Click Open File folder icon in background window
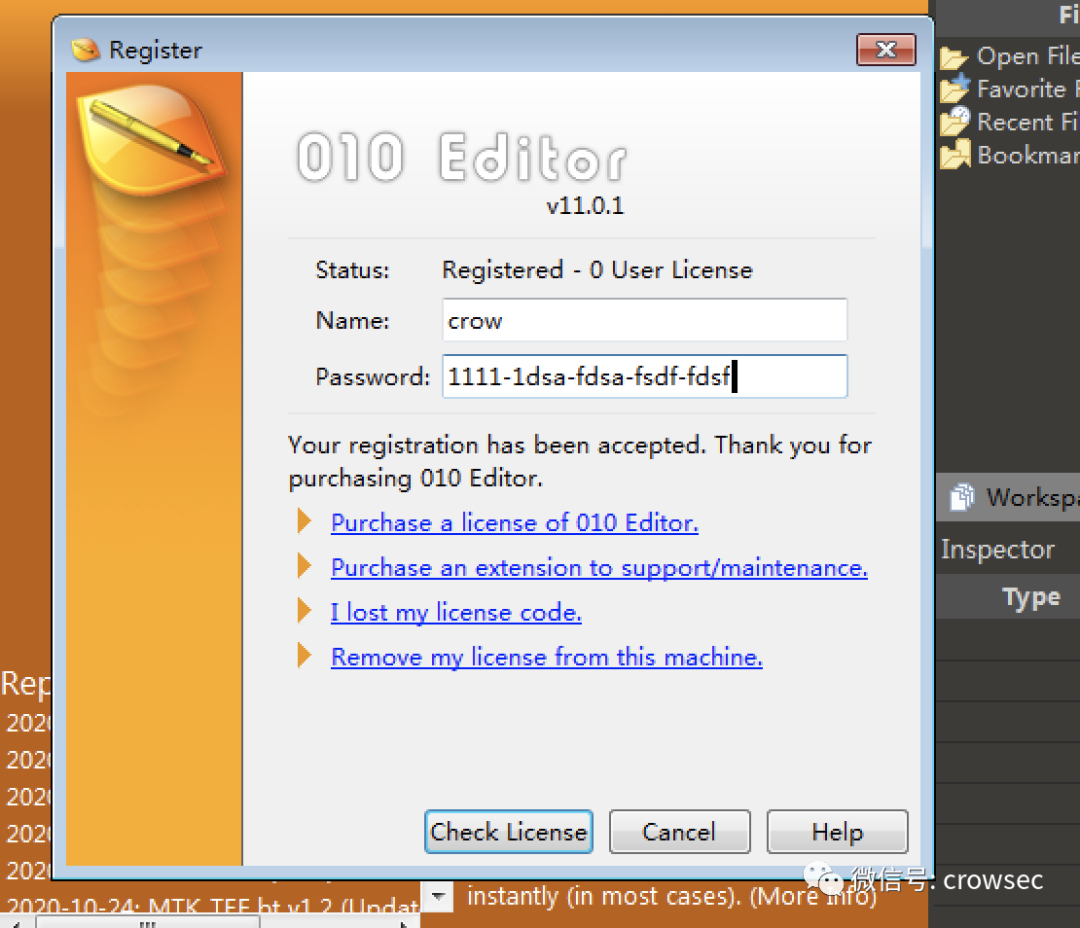Image resolution: width=1080 pixels, height=928 pixels. coord(955,57)
